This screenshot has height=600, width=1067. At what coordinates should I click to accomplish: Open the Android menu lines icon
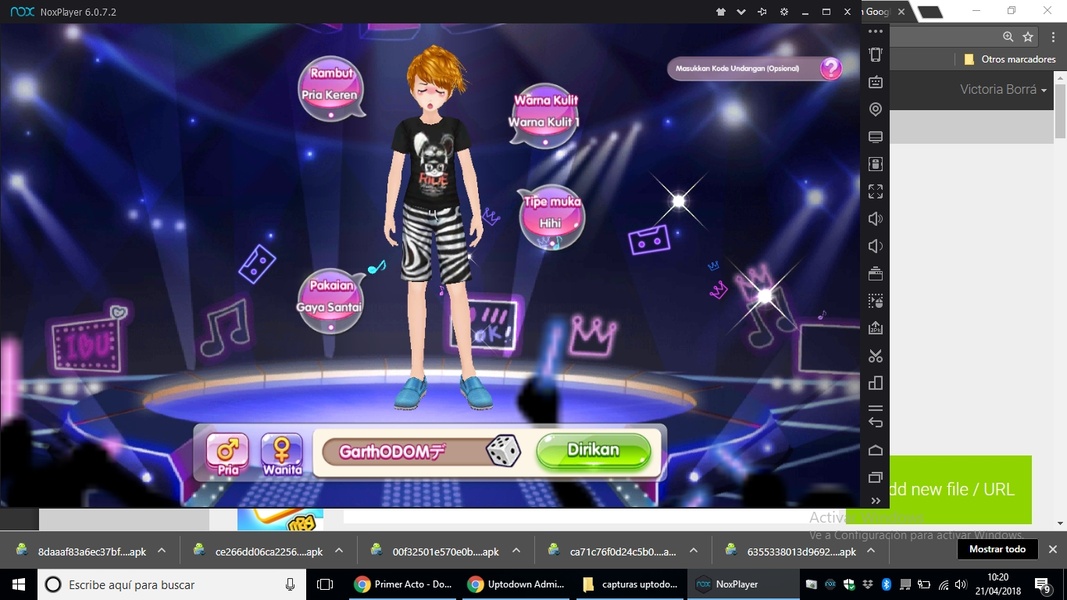click(876, 407)
